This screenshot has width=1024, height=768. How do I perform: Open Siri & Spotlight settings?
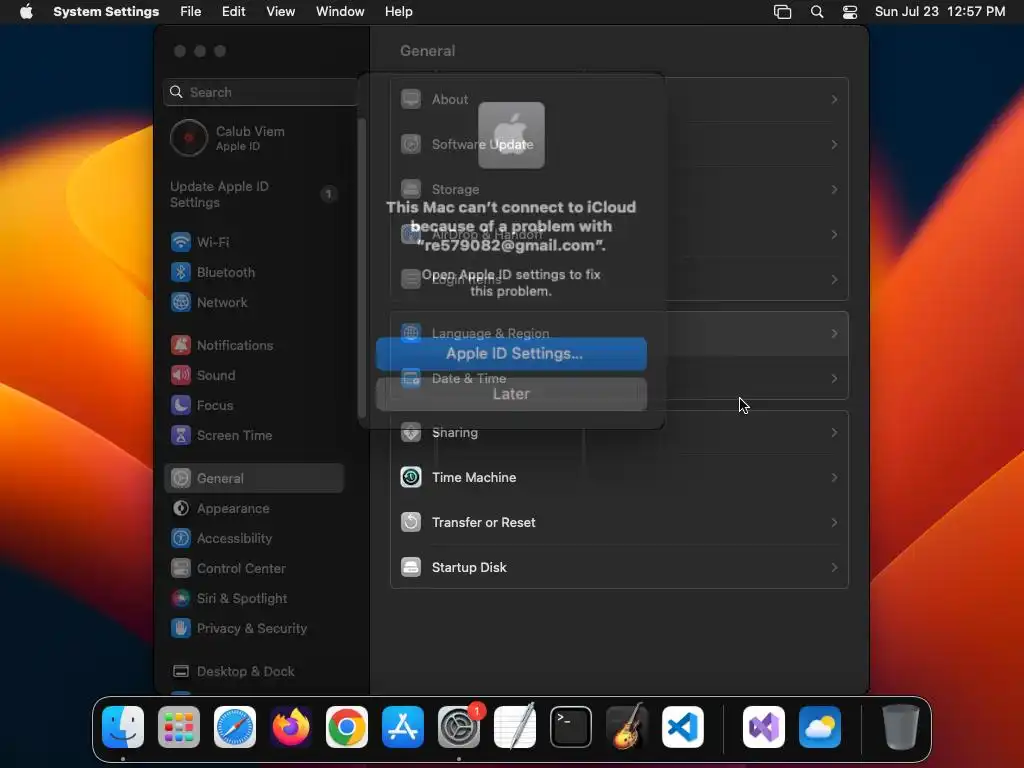point(255,599)
